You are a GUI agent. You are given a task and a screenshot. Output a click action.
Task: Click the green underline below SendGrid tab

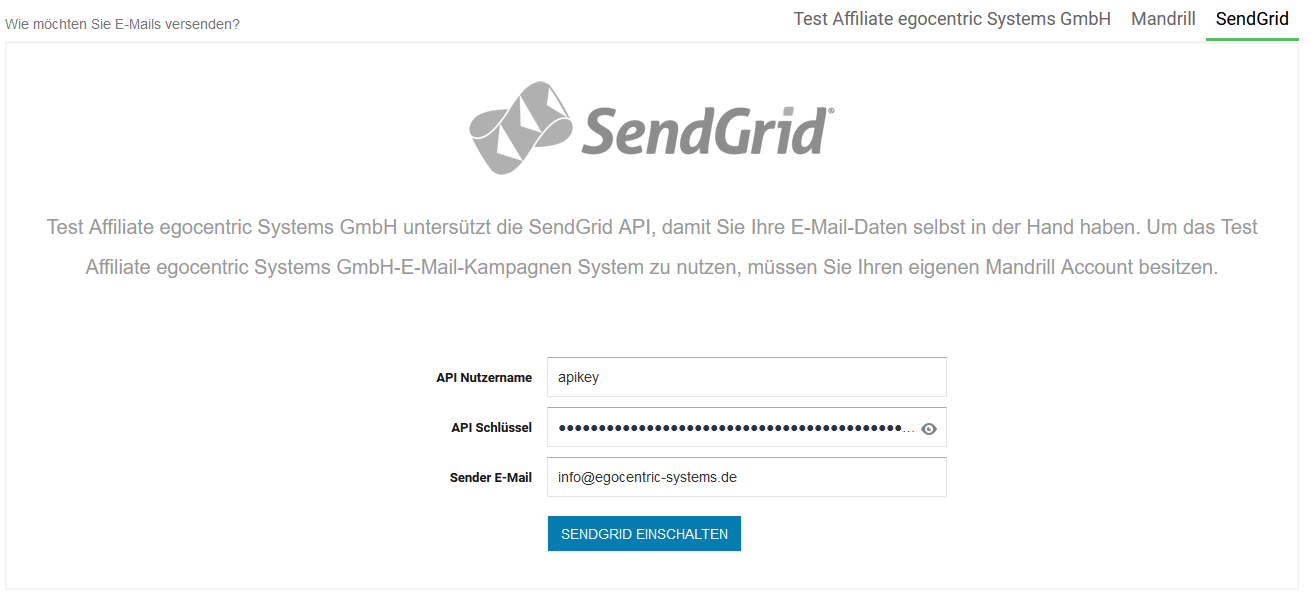click(1252, 39)
